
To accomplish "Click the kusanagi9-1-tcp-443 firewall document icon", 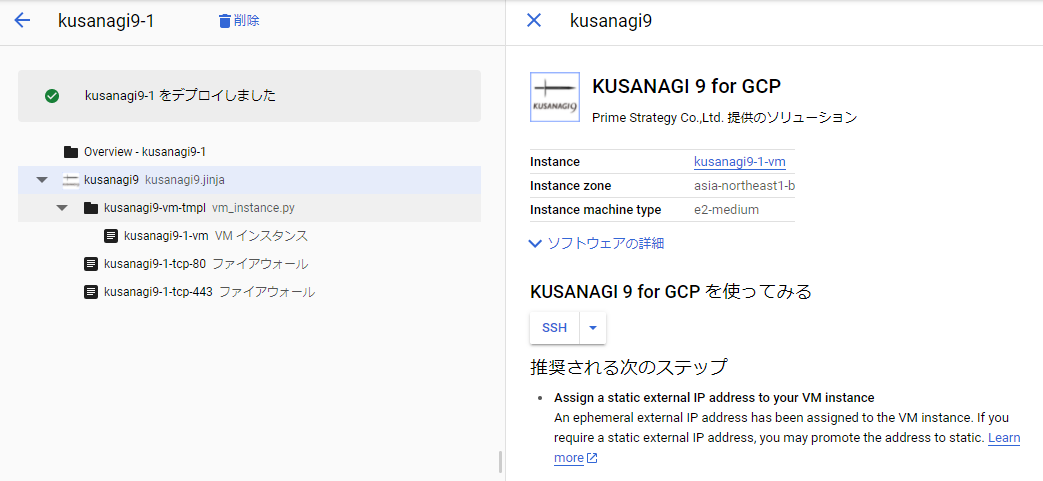I will 91,292.
